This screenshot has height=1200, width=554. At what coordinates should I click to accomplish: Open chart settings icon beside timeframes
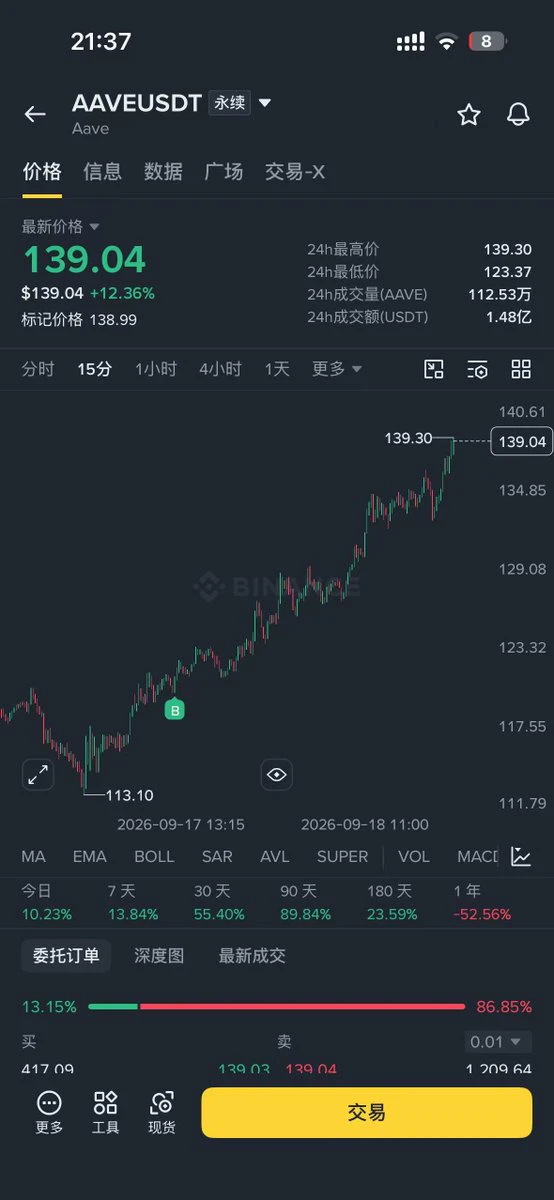[x=478, y=369]
